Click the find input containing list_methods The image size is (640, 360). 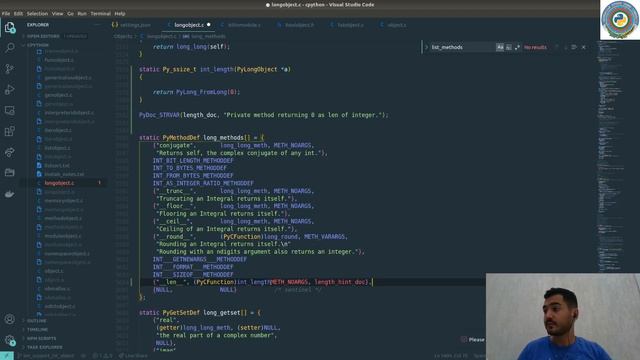pyautogui.click(x=463, y=47)
